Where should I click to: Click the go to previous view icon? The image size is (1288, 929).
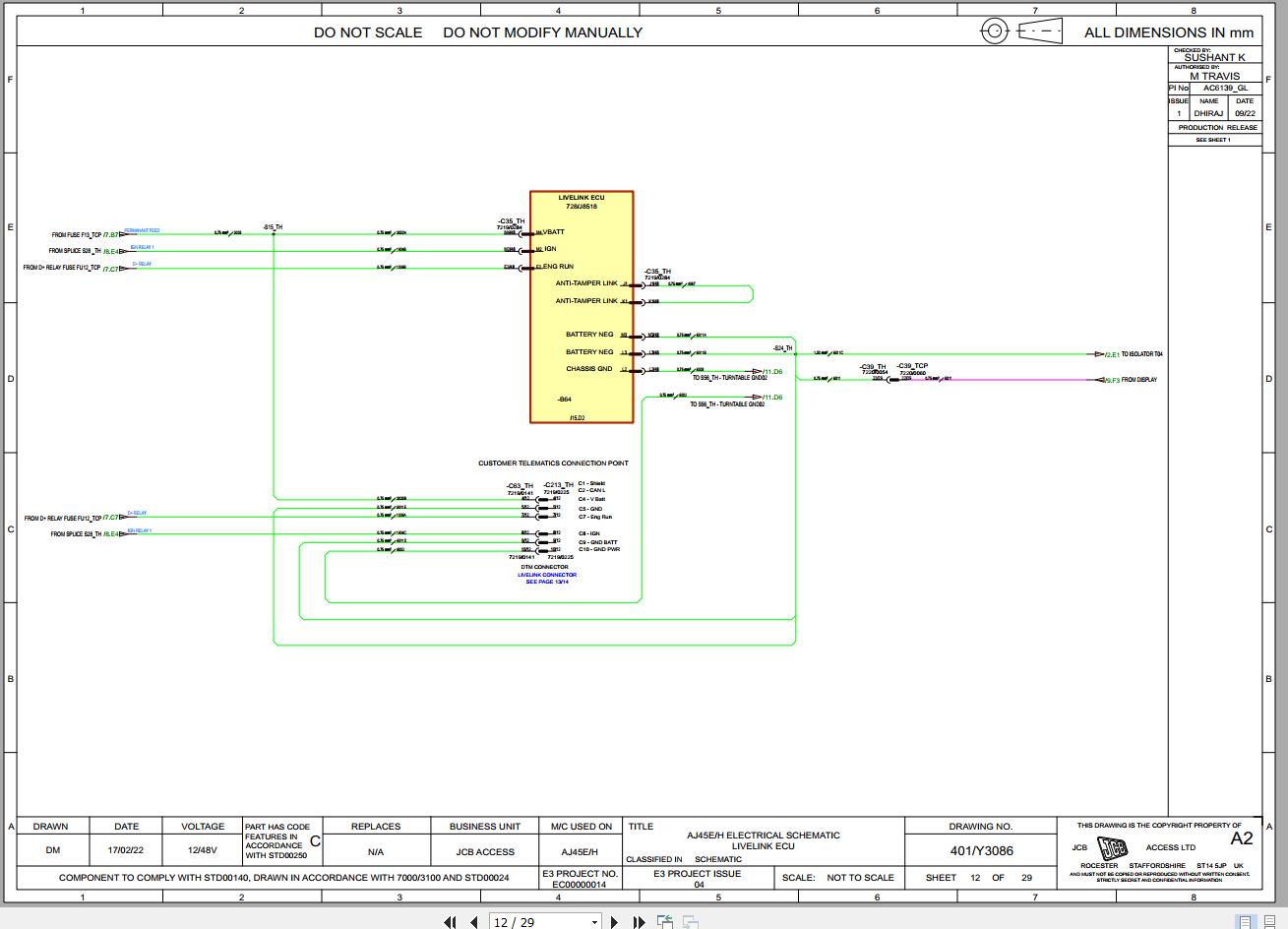click(665, 922)
